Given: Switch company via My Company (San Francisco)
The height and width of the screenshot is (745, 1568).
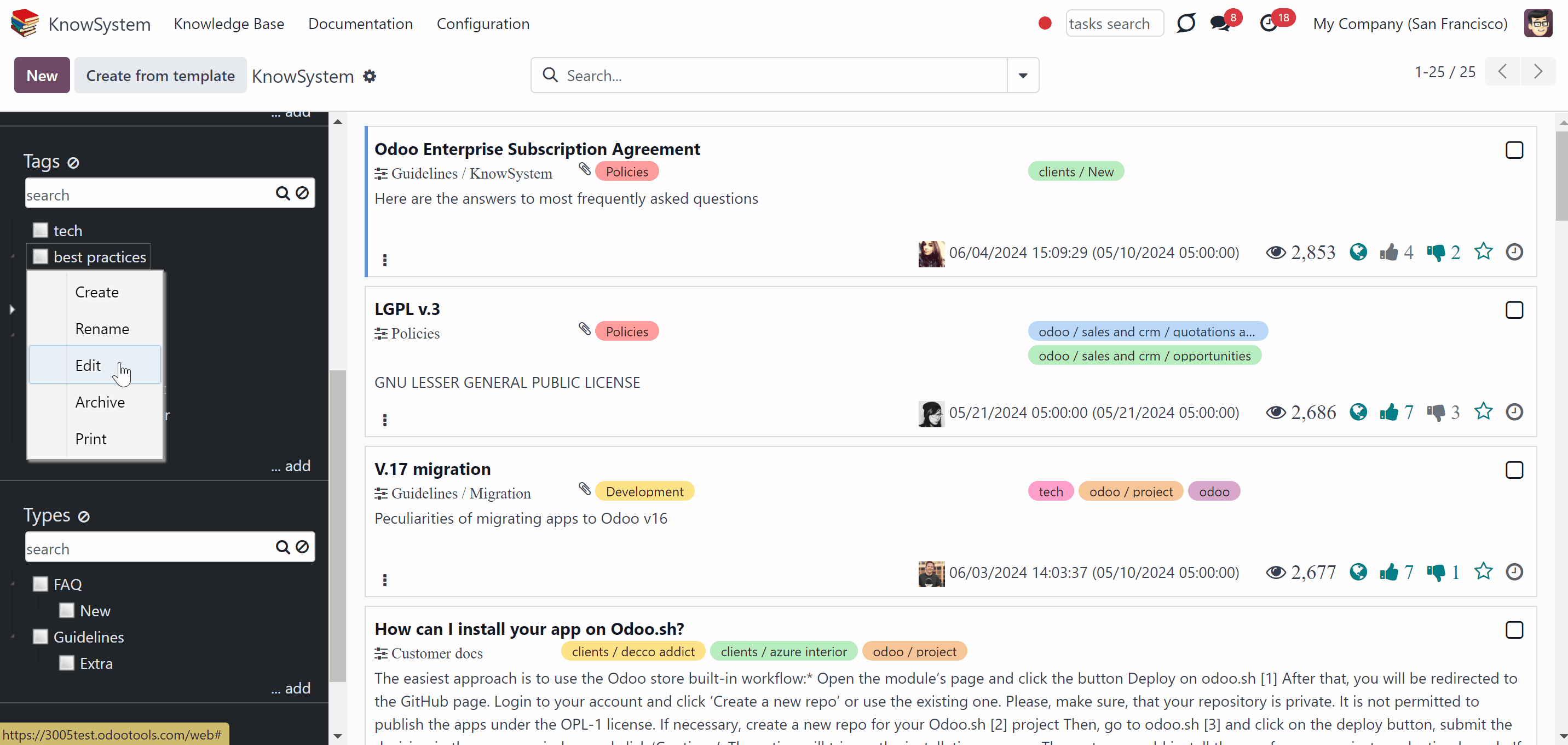Looking at the screenshot, I should pos(1410,24).
